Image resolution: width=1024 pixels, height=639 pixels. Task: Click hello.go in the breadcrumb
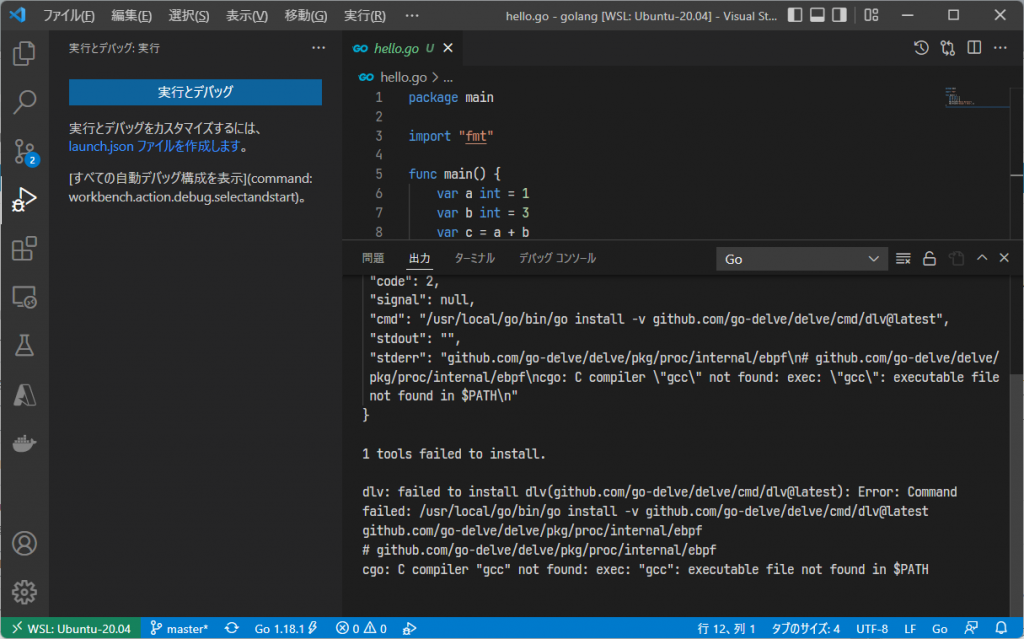pos(403,77)
